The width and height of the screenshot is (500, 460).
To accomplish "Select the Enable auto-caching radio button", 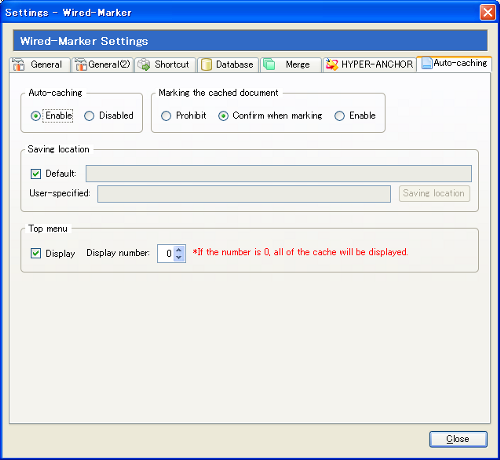I will [36, 116].
